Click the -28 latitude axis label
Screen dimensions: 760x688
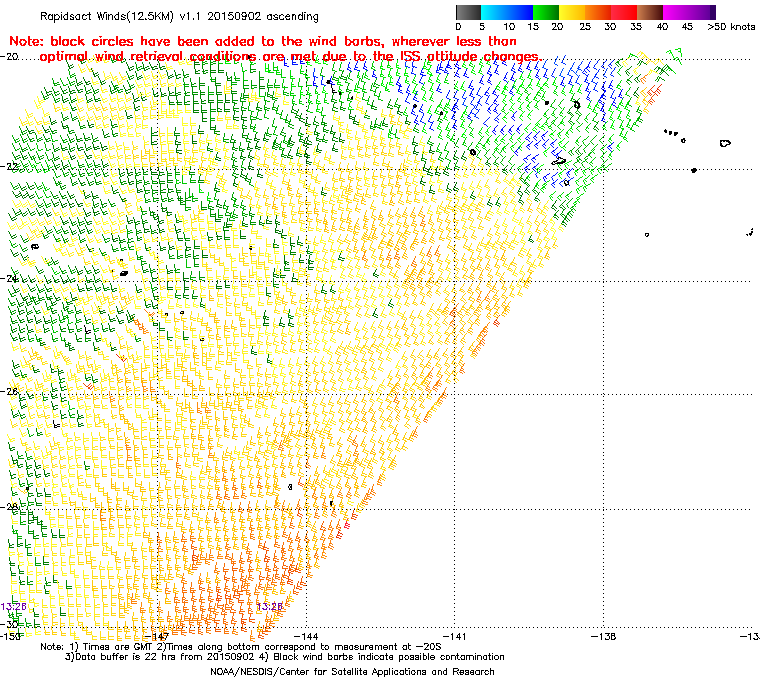click(x=10, y=507)
